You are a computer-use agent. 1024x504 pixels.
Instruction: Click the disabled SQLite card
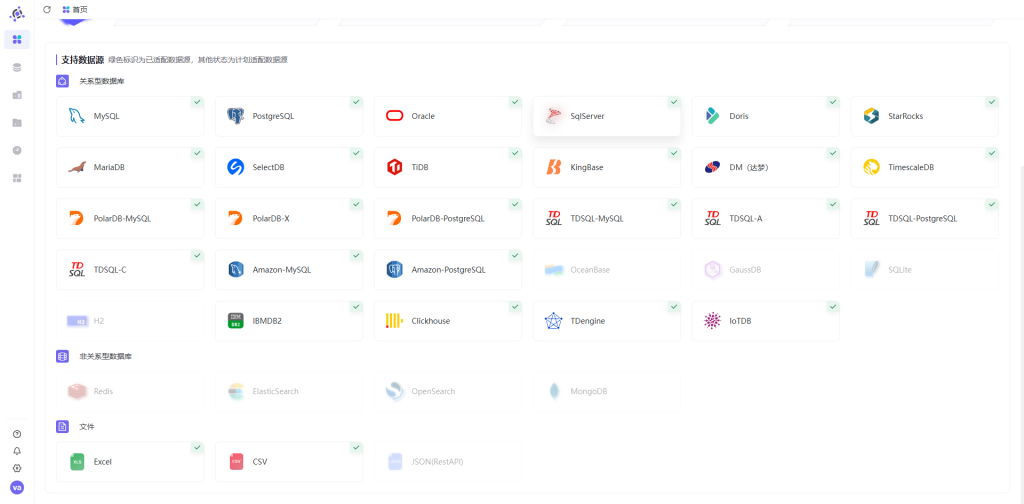click(924, 270)
